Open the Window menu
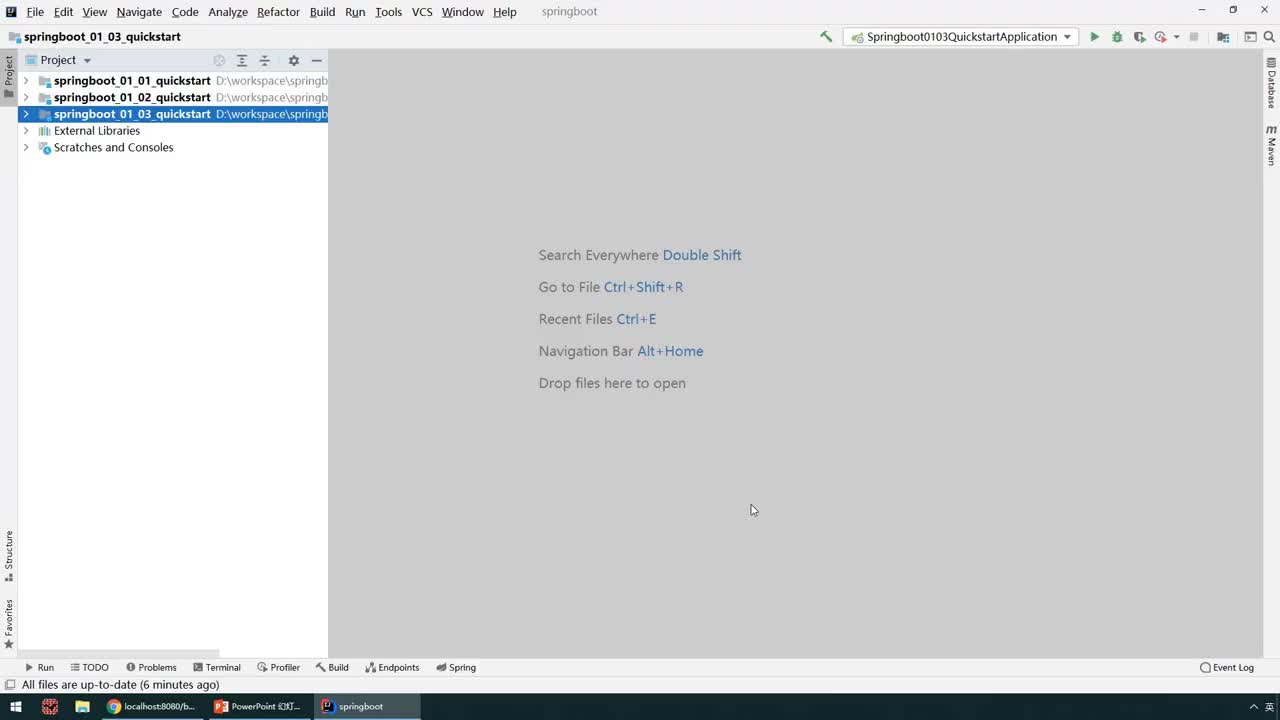This screenshot has width=1280, height=720. tap(462, 12)
